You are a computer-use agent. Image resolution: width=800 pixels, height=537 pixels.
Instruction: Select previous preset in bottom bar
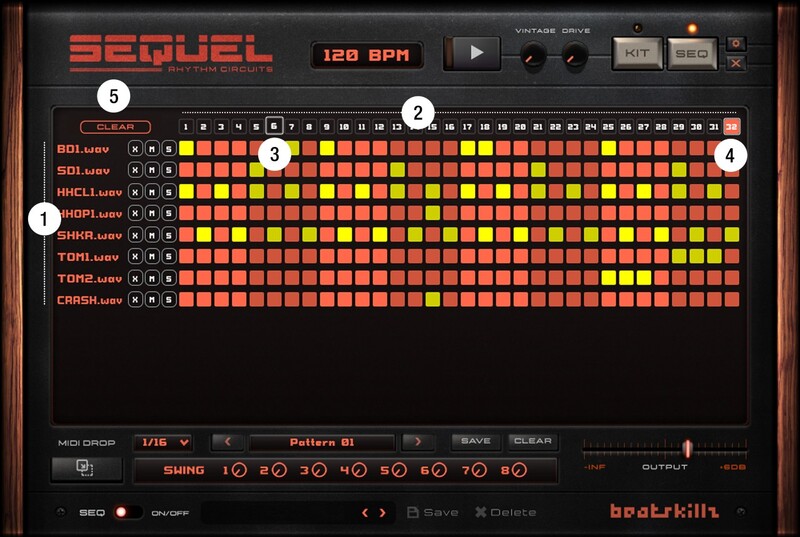pyautogui.click(x=365, y=513)
